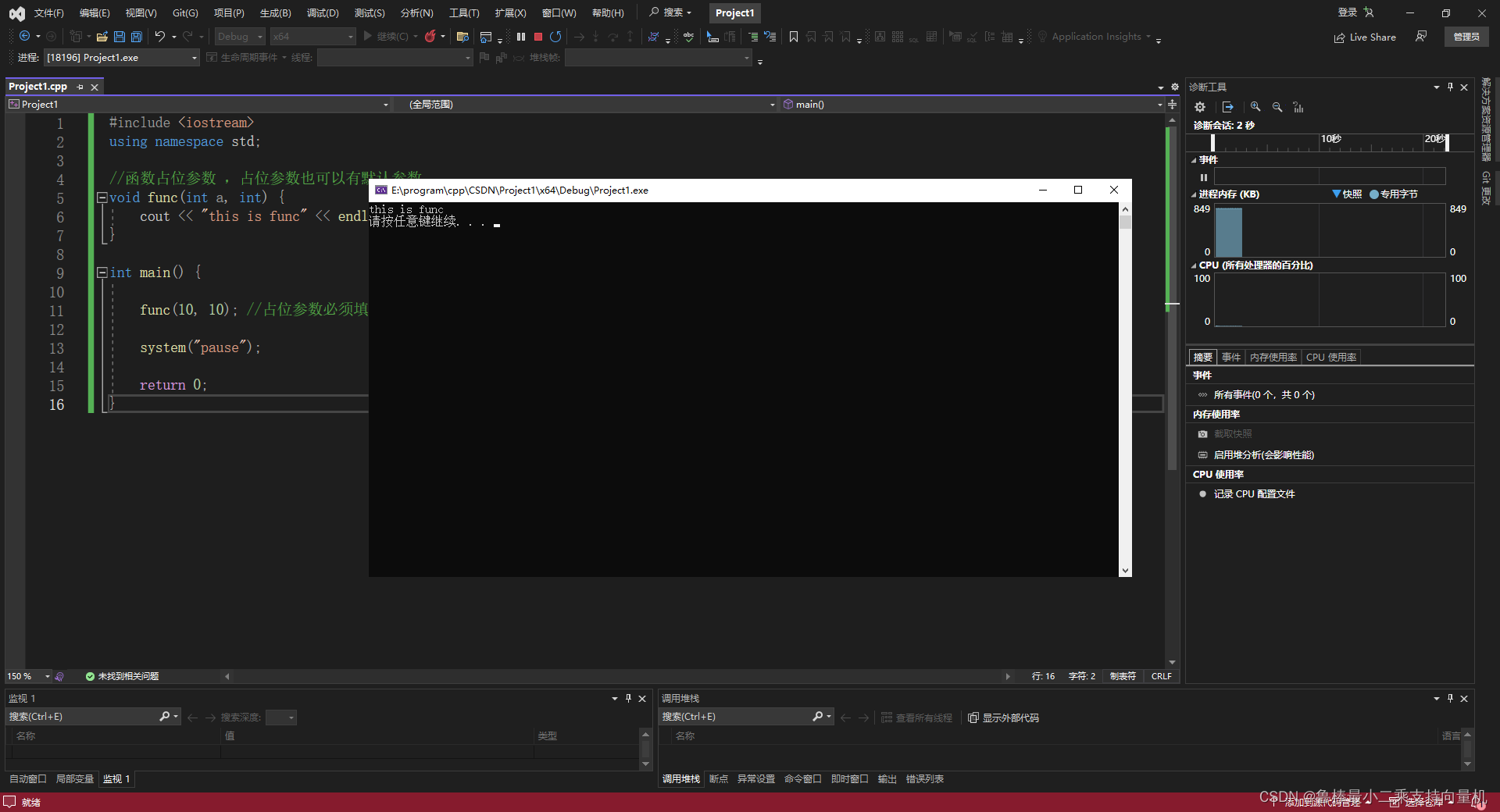
Task: Click the Continue (继续) debug button
Action: point(386,37)
